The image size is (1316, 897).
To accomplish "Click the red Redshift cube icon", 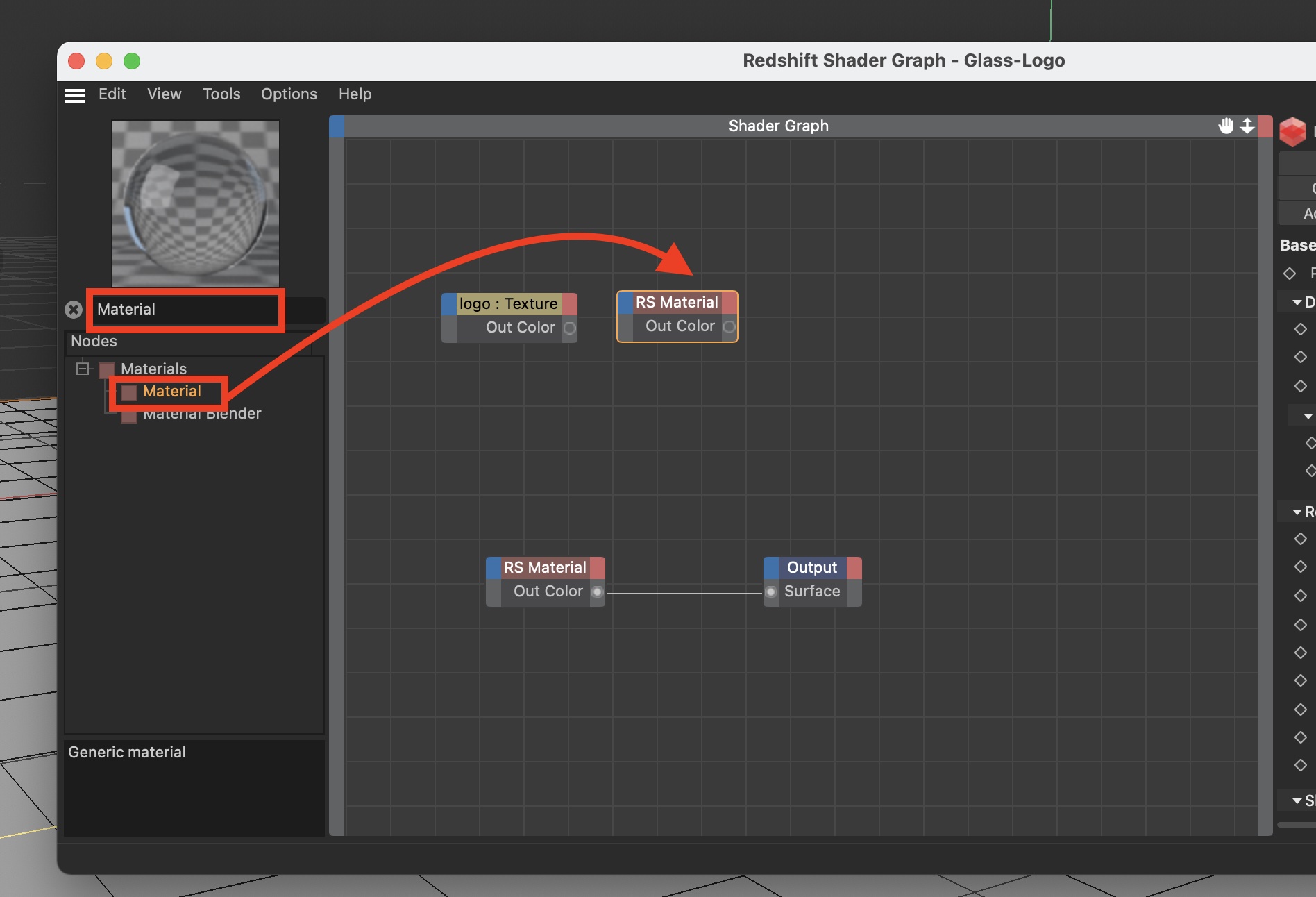I will tap(1292, 131).
